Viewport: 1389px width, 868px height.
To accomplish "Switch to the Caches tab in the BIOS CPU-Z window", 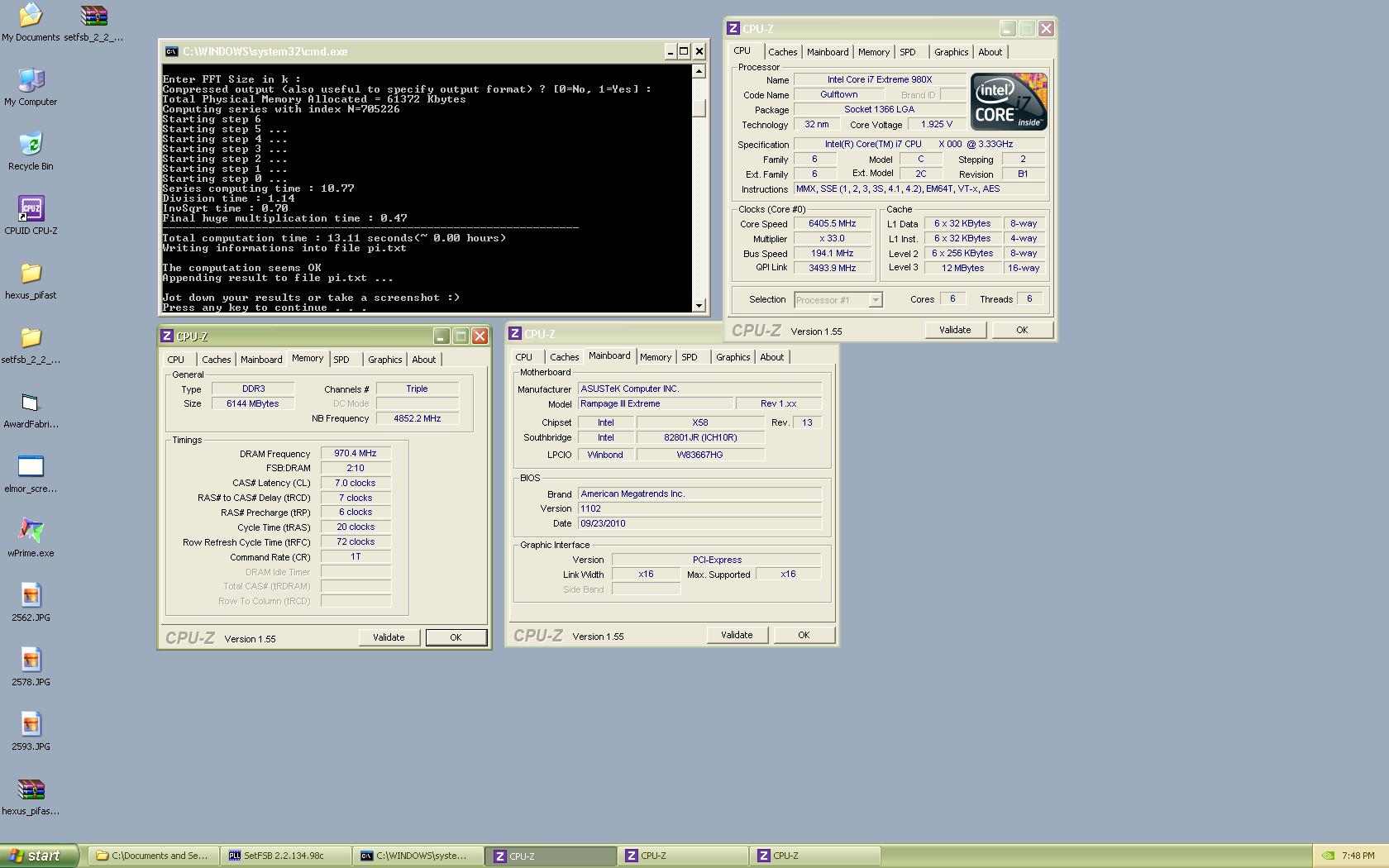I will [565, 357].
